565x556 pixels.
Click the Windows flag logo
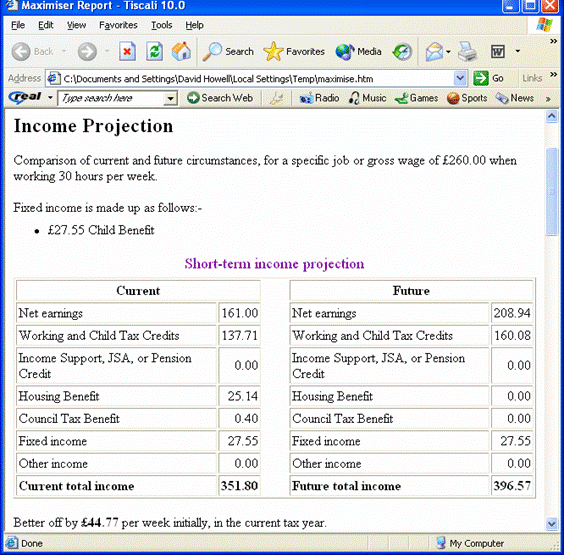544,25
